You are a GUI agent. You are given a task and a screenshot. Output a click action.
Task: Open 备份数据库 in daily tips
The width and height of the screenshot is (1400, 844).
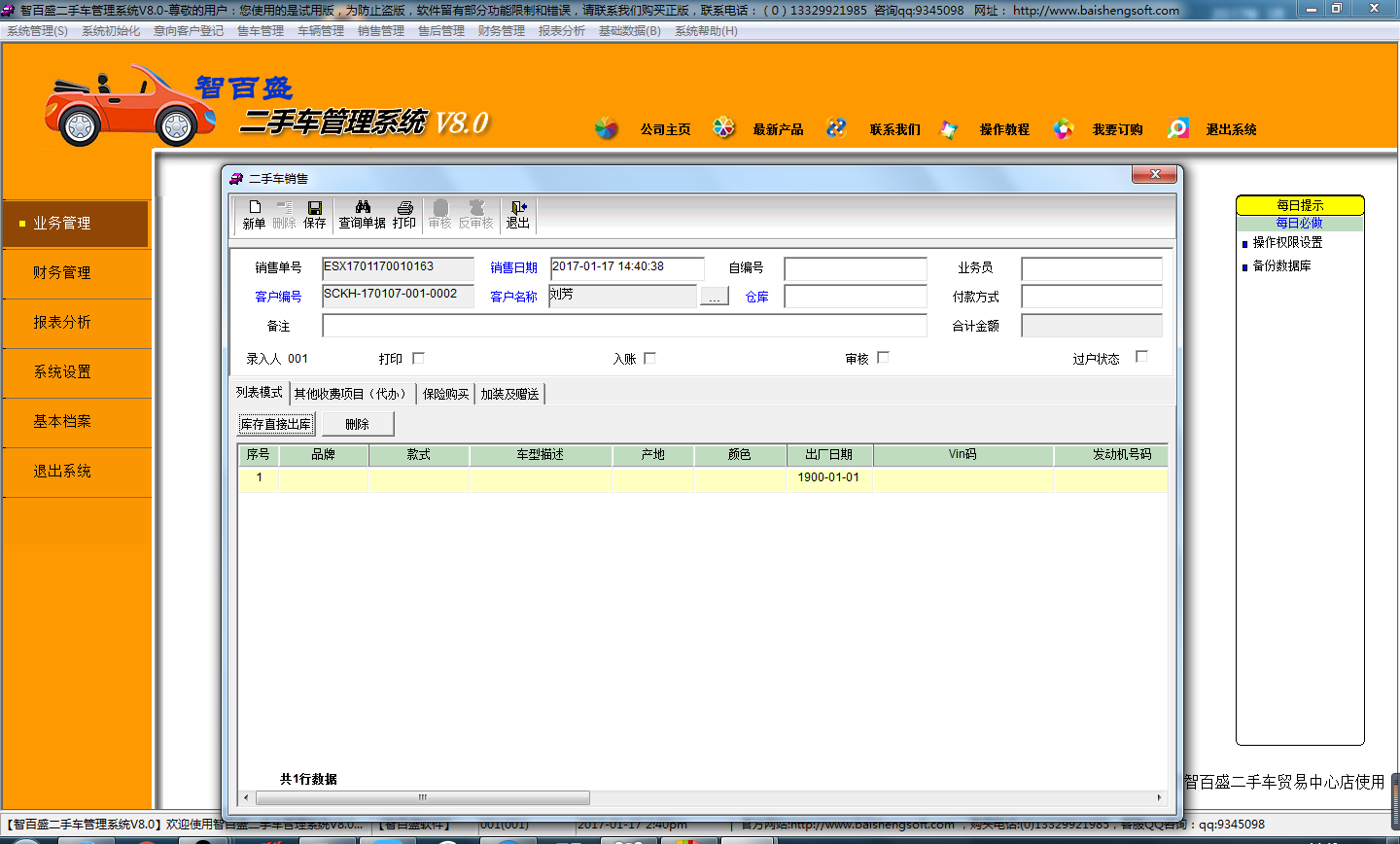tap(1281, 265)
